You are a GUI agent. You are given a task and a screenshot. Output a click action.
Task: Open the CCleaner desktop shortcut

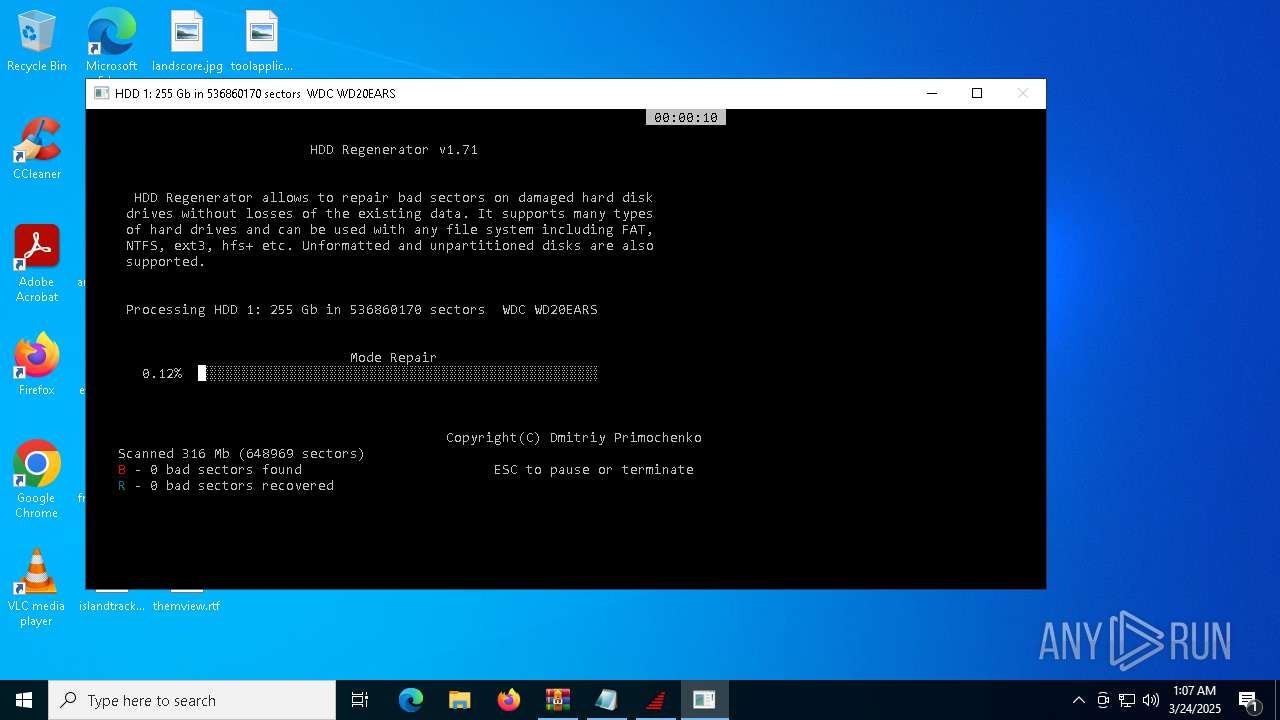[x=37, y=150]
